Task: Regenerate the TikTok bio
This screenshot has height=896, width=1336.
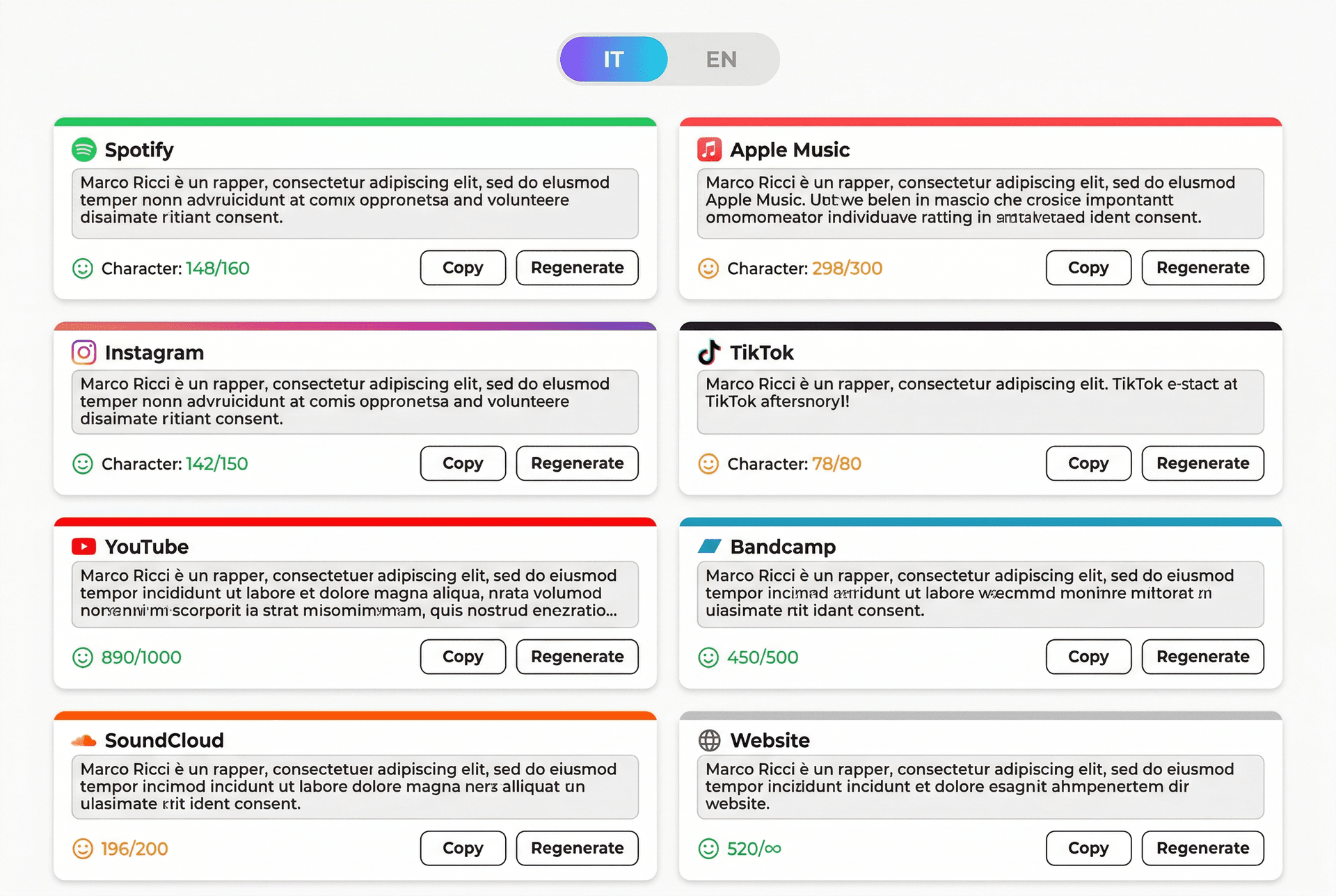Action: click(1202, 463)
